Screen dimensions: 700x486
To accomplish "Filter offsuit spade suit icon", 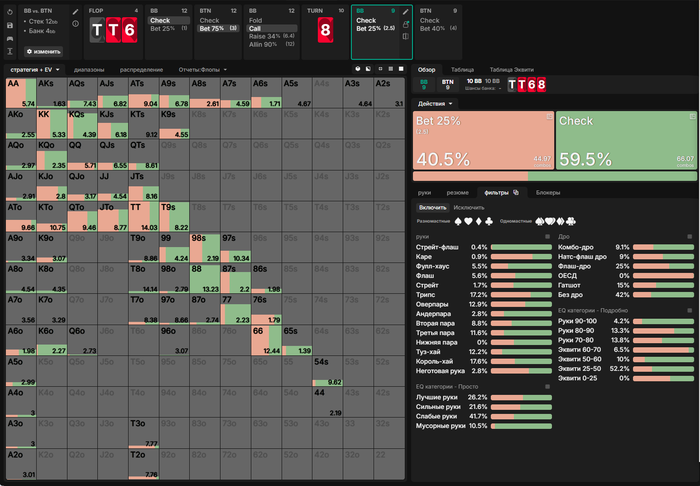I will (x=458, y=221).
